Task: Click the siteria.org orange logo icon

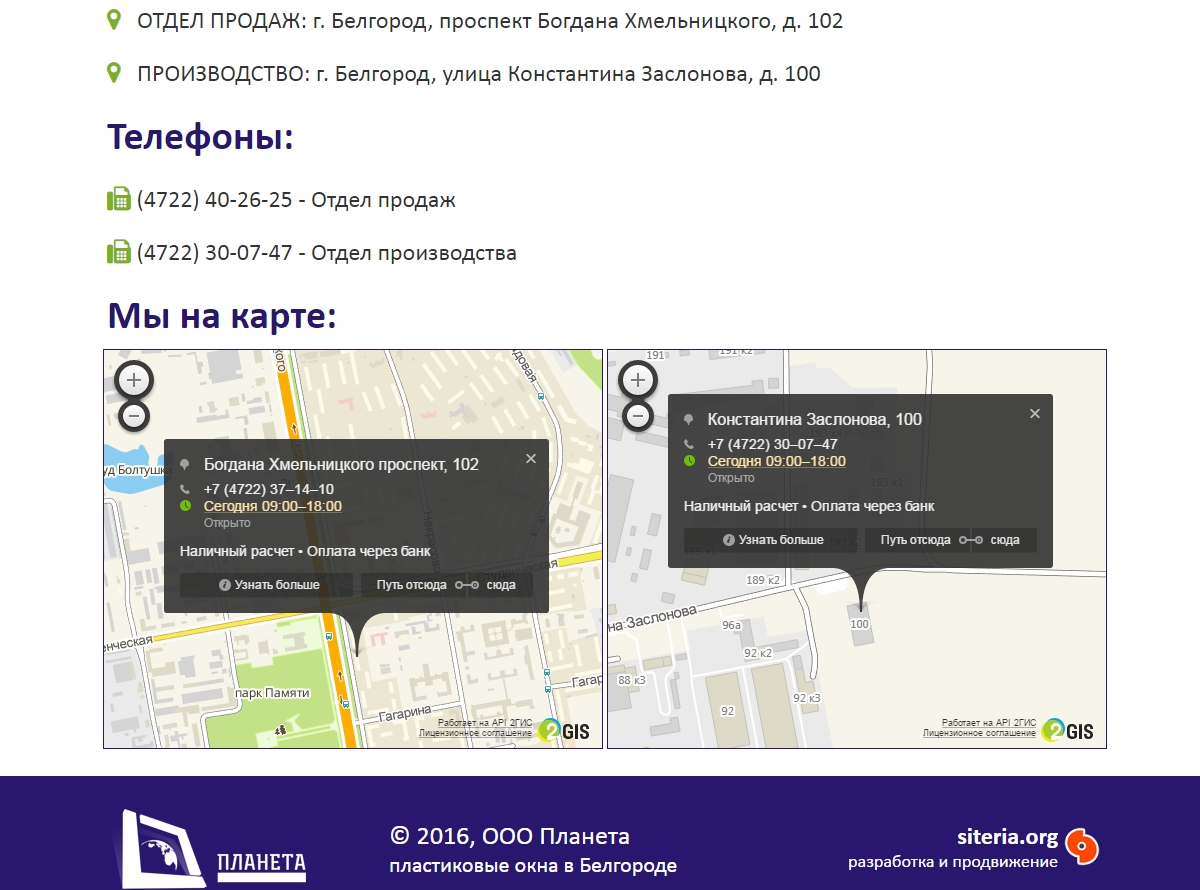Action: (1081, 846)
